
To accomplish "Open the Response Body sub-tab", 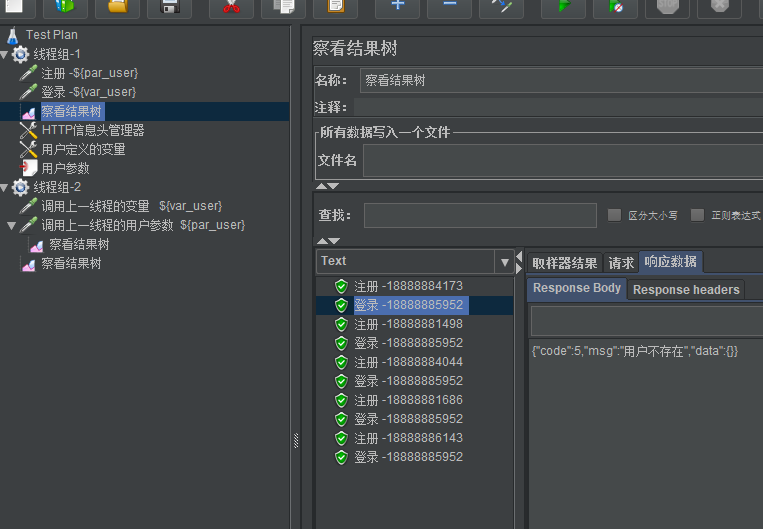I will pyautogui.click(x=577, y=289).
